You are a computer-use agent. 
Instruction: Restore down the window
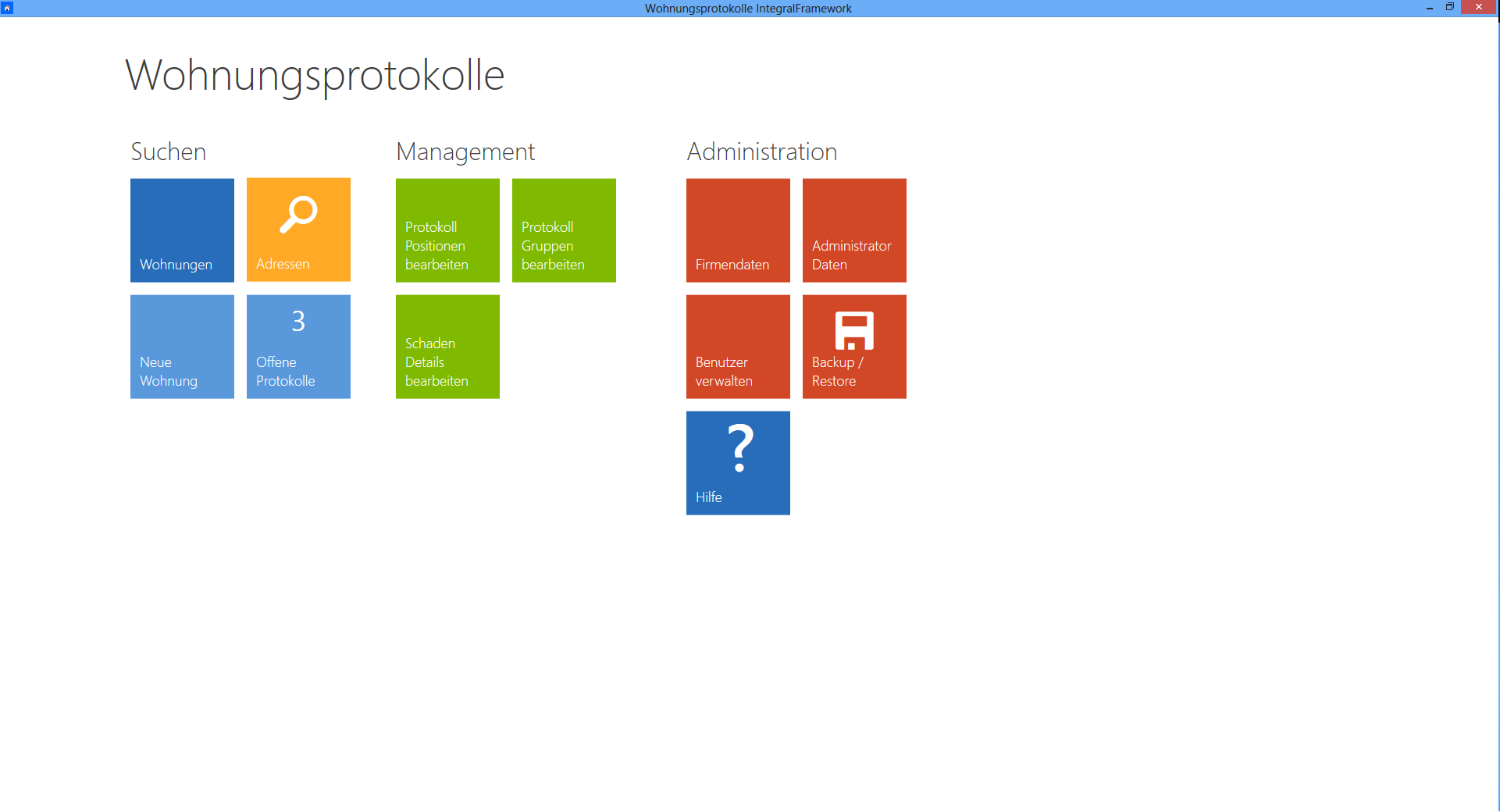[1450, 8]
